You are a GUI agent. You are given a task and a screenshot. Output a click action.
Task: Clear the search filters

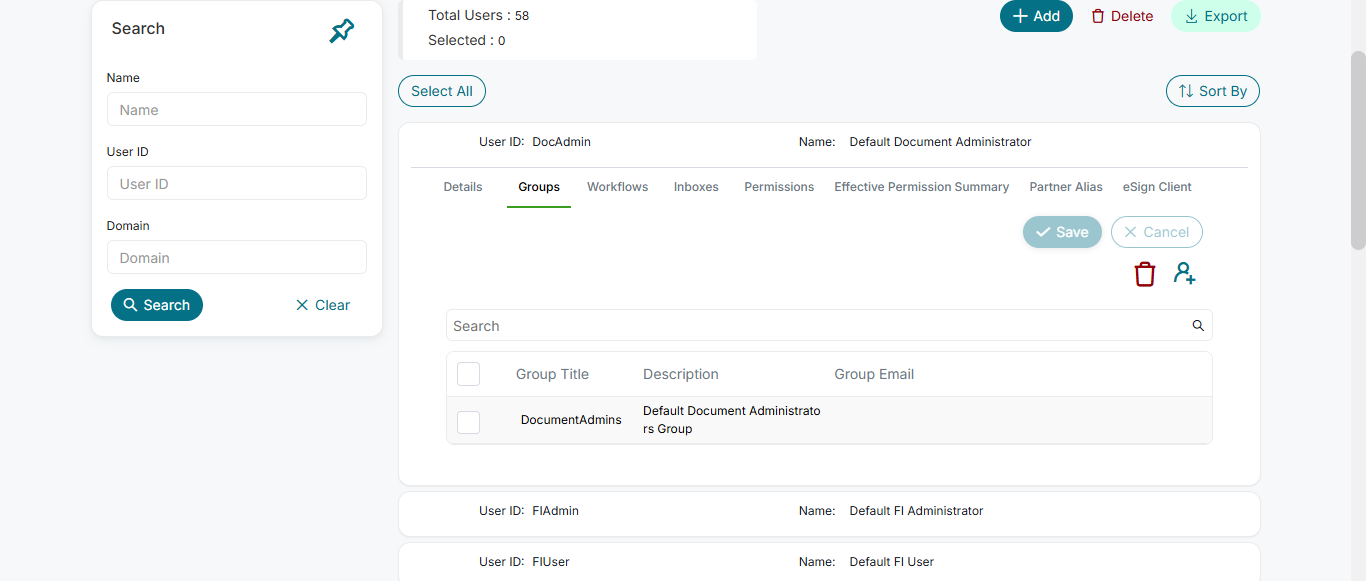[x=322, y=305]
